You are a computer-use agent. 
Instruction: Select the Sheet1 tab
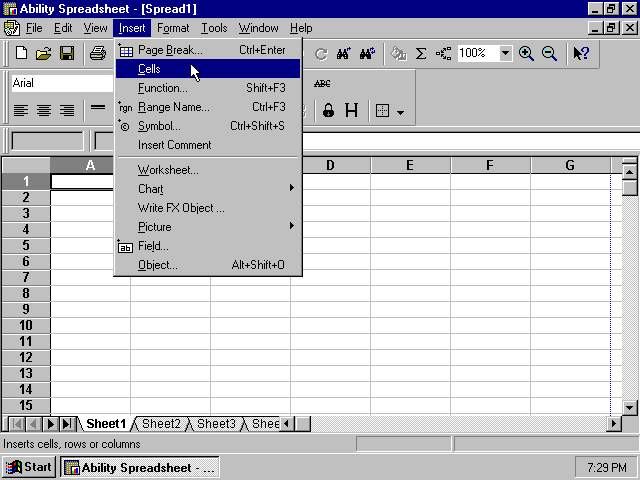[x=106, y=424]
